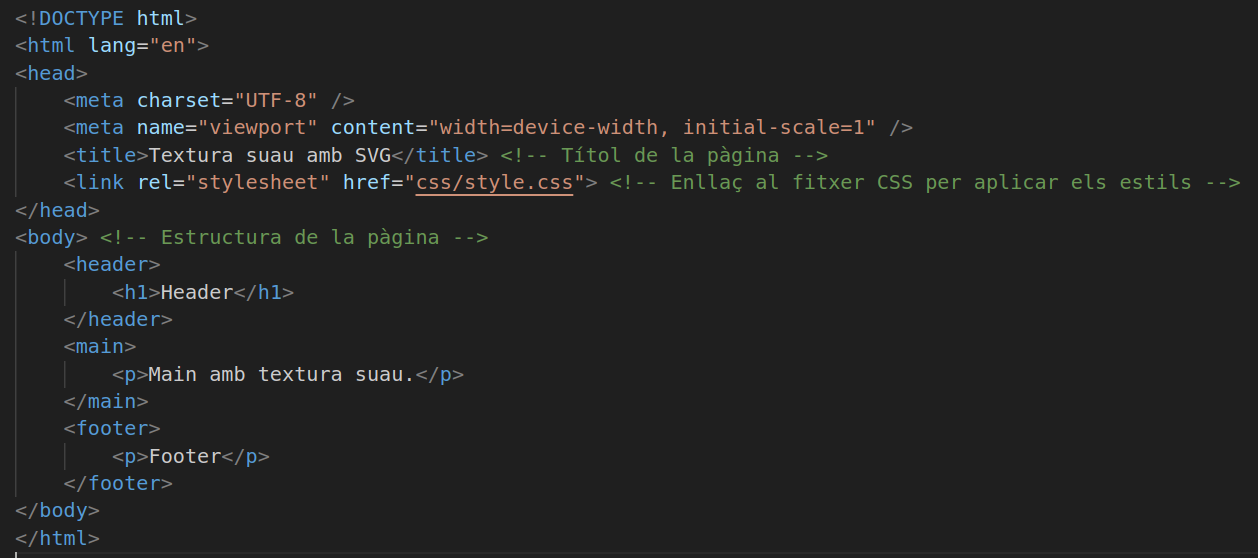Viewport: 1258px width, 558px height.
Task: Click the opening main tag
Action: [x=99, y=346]
